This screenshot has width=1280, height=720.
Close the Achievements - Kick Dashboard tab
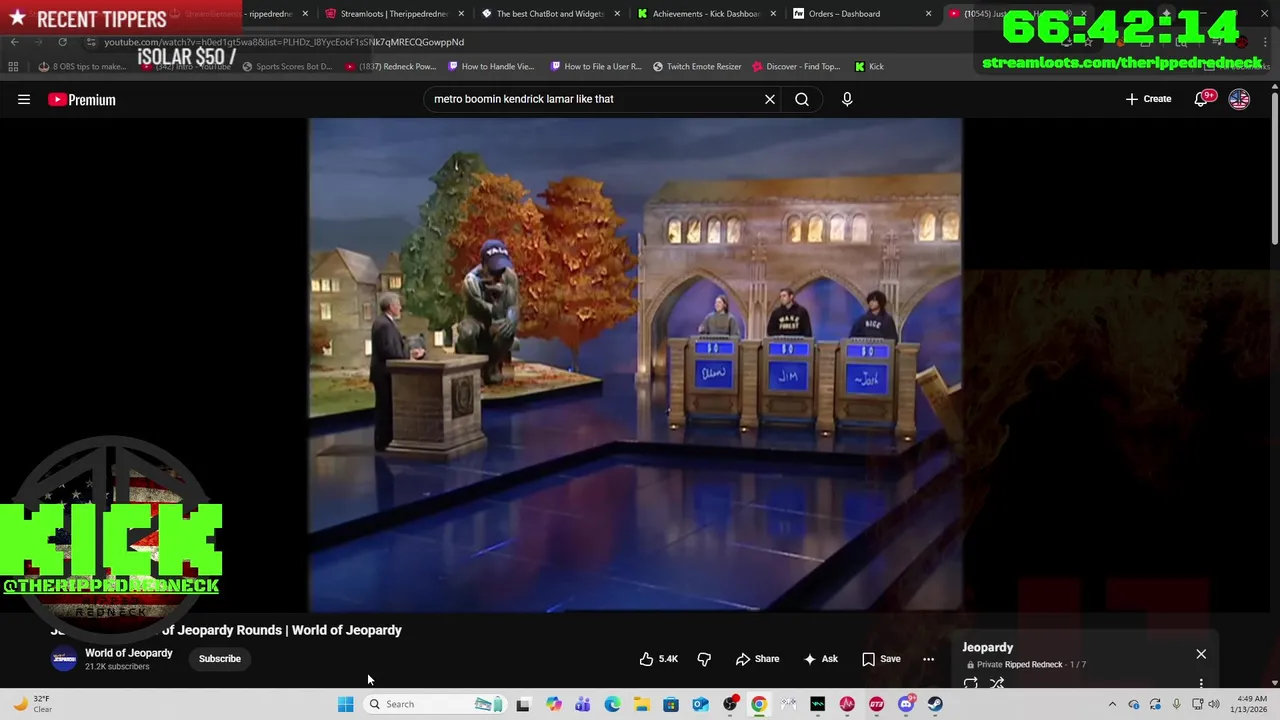773,14
